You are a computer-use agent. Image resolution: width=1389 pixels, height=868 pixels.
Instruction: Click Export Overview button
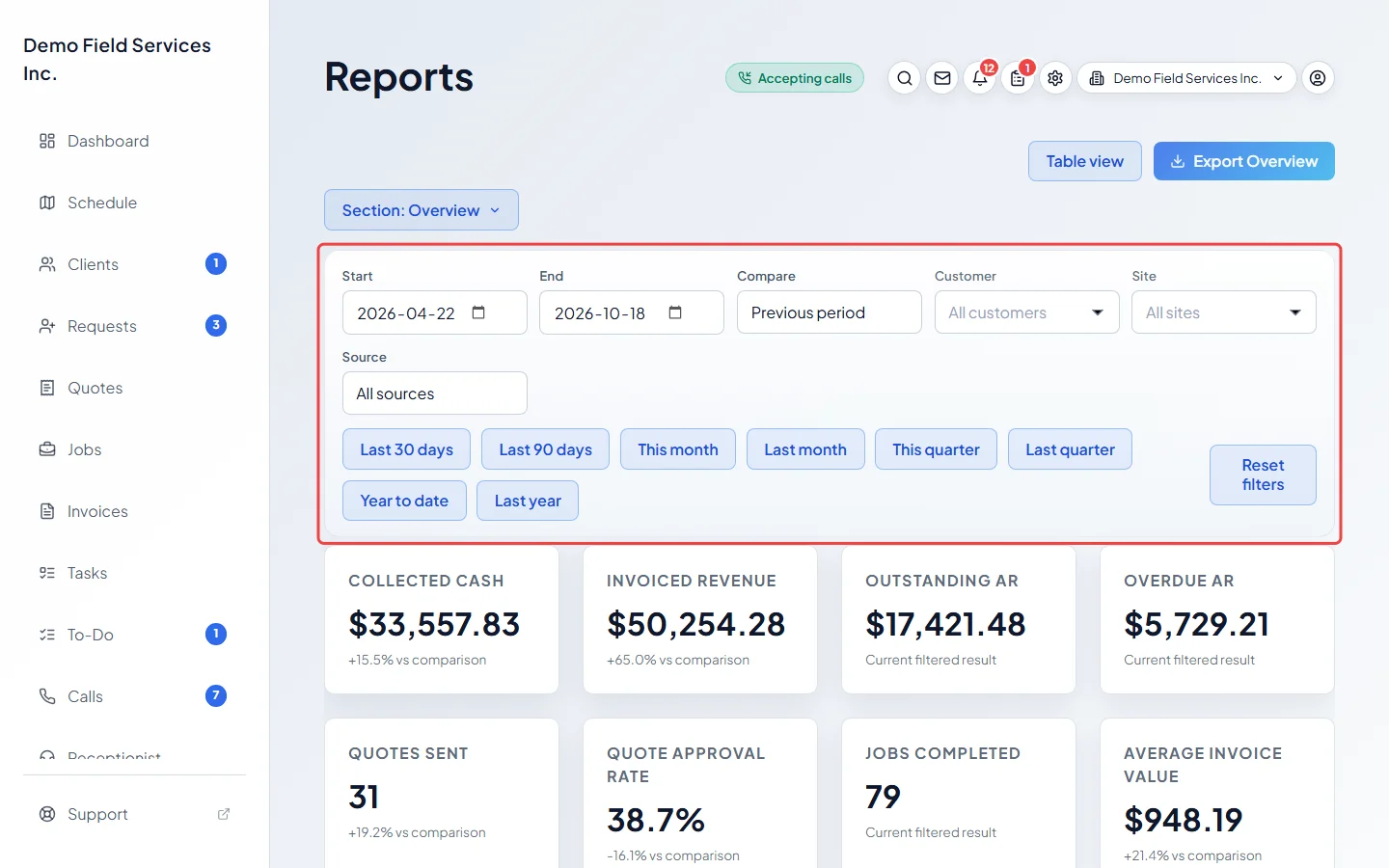pos(1244,161)
